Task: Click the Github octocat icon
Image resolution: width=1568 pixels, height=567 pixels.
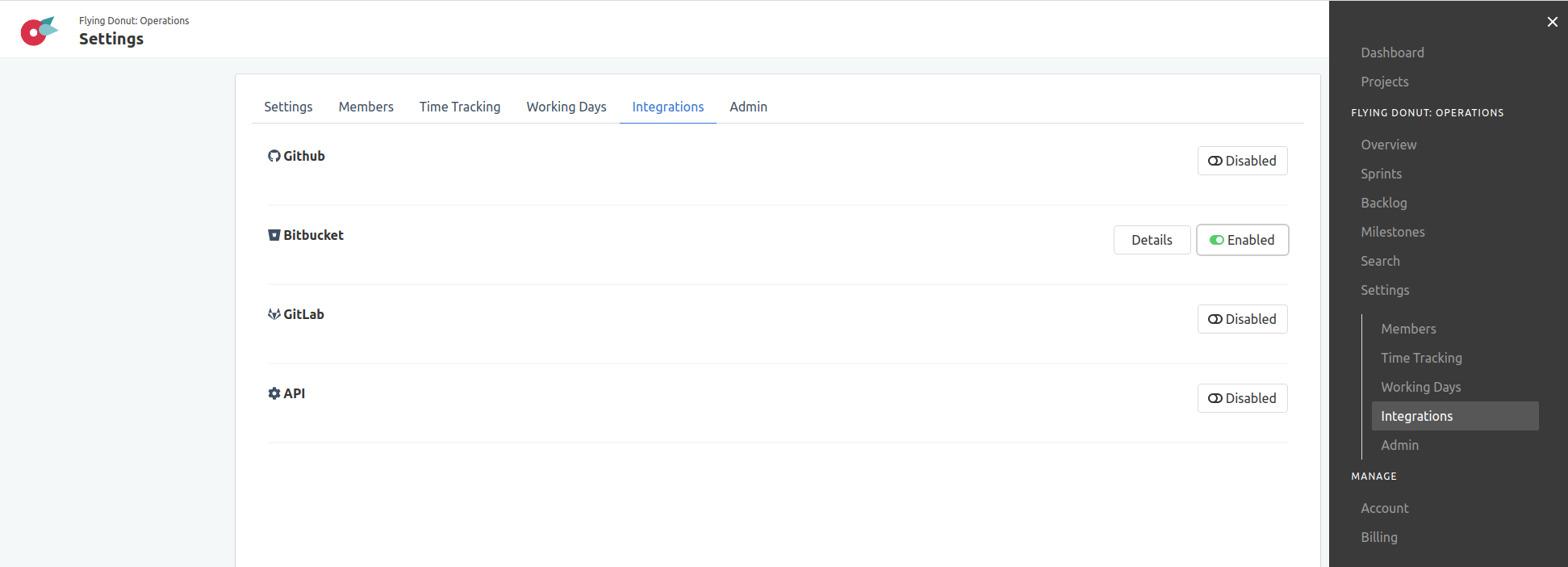Action: (274, 156)
